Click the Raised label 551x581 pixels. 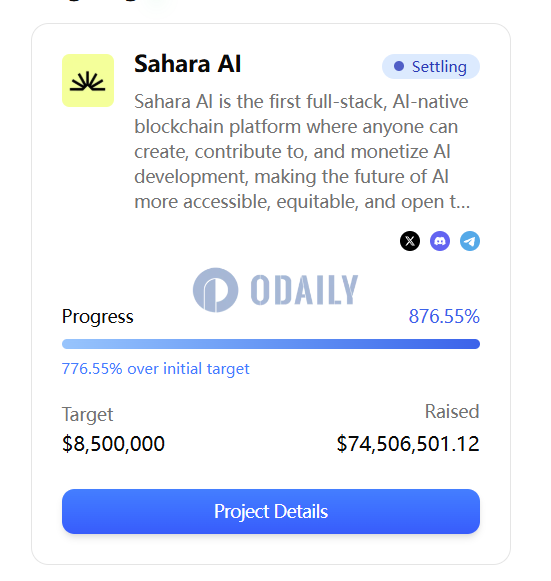[x=452, y=412]
